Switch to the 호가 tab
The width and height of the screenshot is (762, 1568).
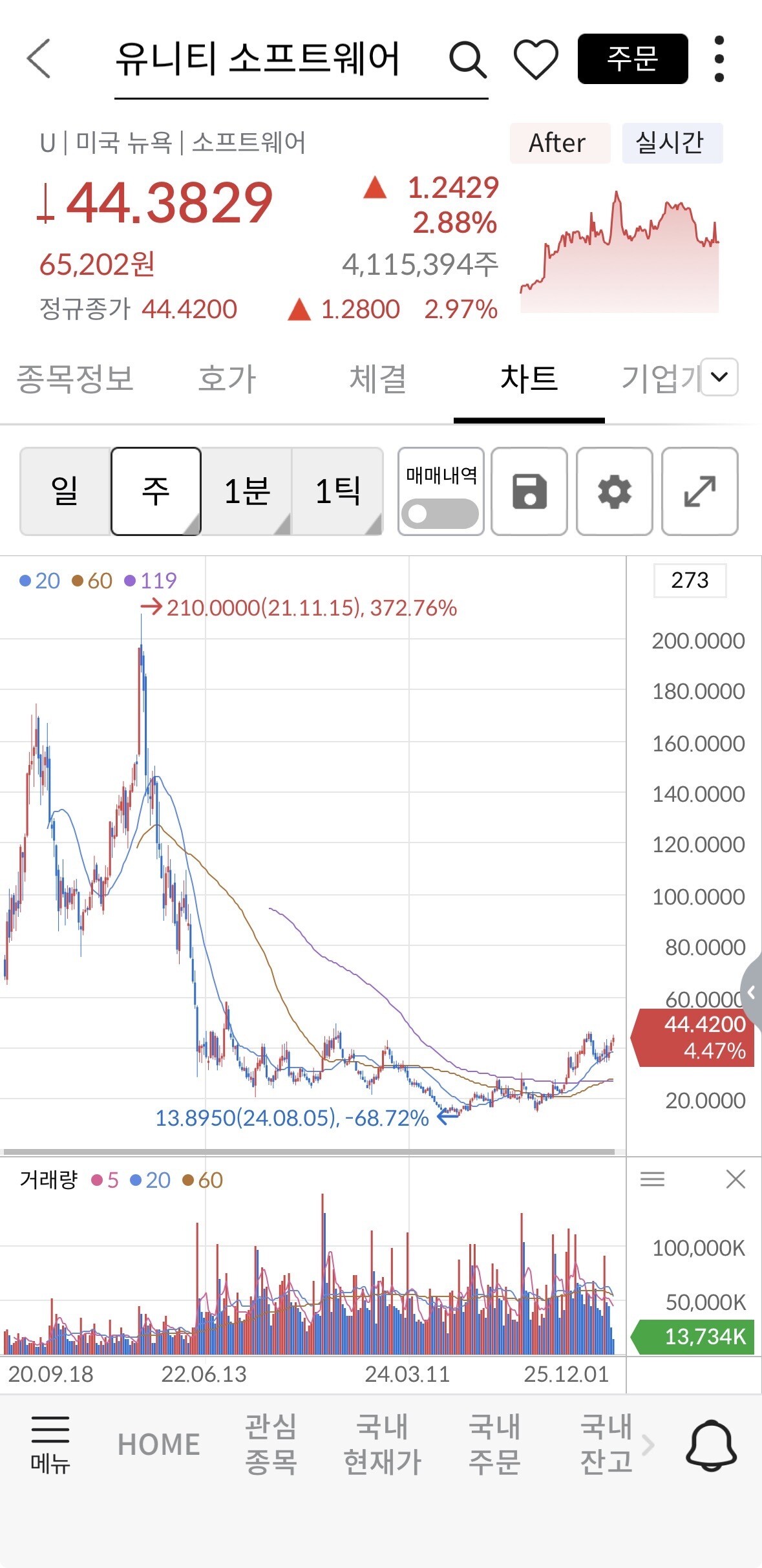(227, 378)
